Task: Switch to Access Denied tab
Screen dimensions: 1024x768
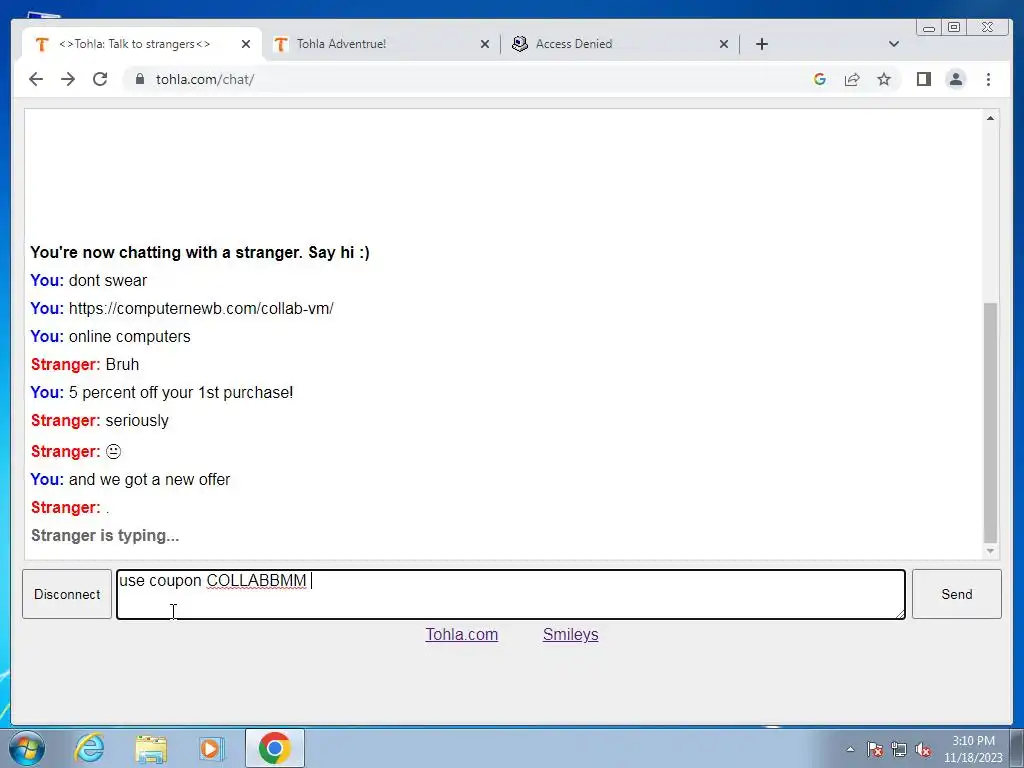Action: [x=620, y=44]
